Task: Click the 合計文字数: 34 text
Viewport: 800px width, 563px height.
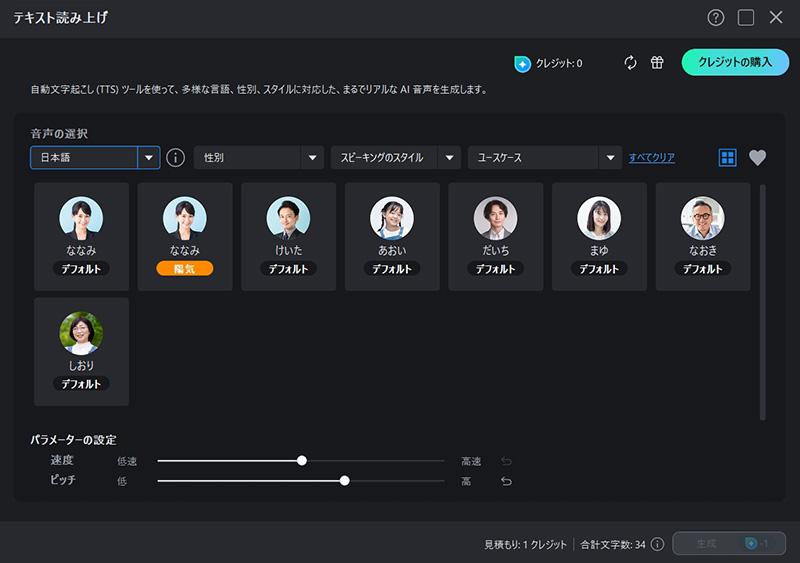Action: (613, 545)
